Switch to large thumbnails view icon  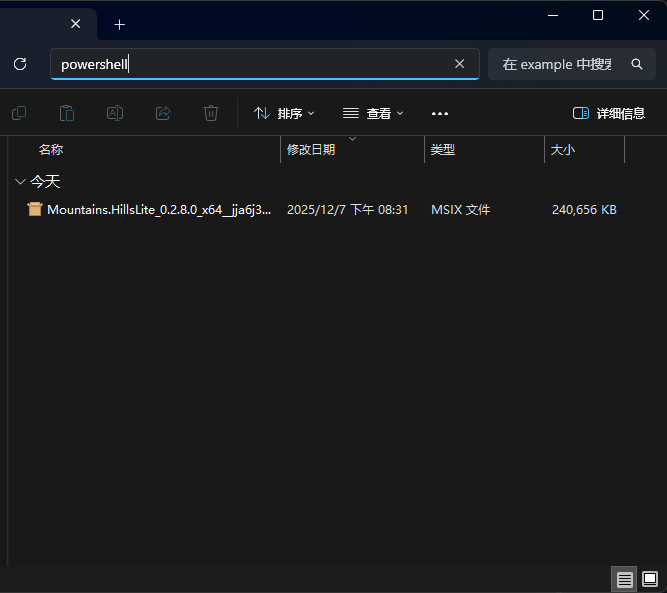[x=650, y=579]
